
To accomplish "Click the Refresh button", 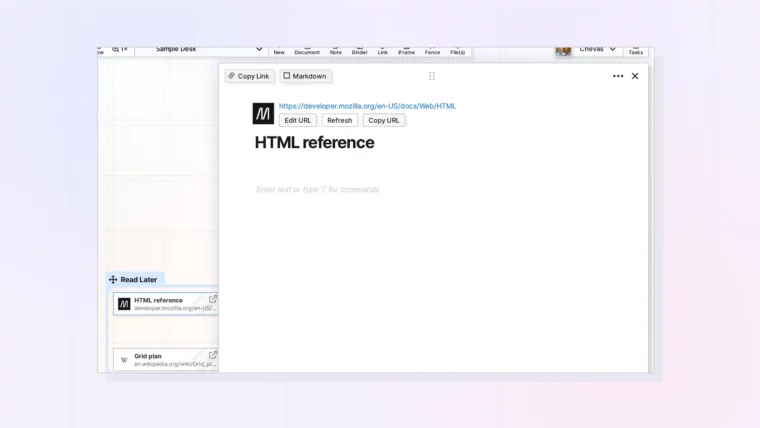I will [339, 120].
